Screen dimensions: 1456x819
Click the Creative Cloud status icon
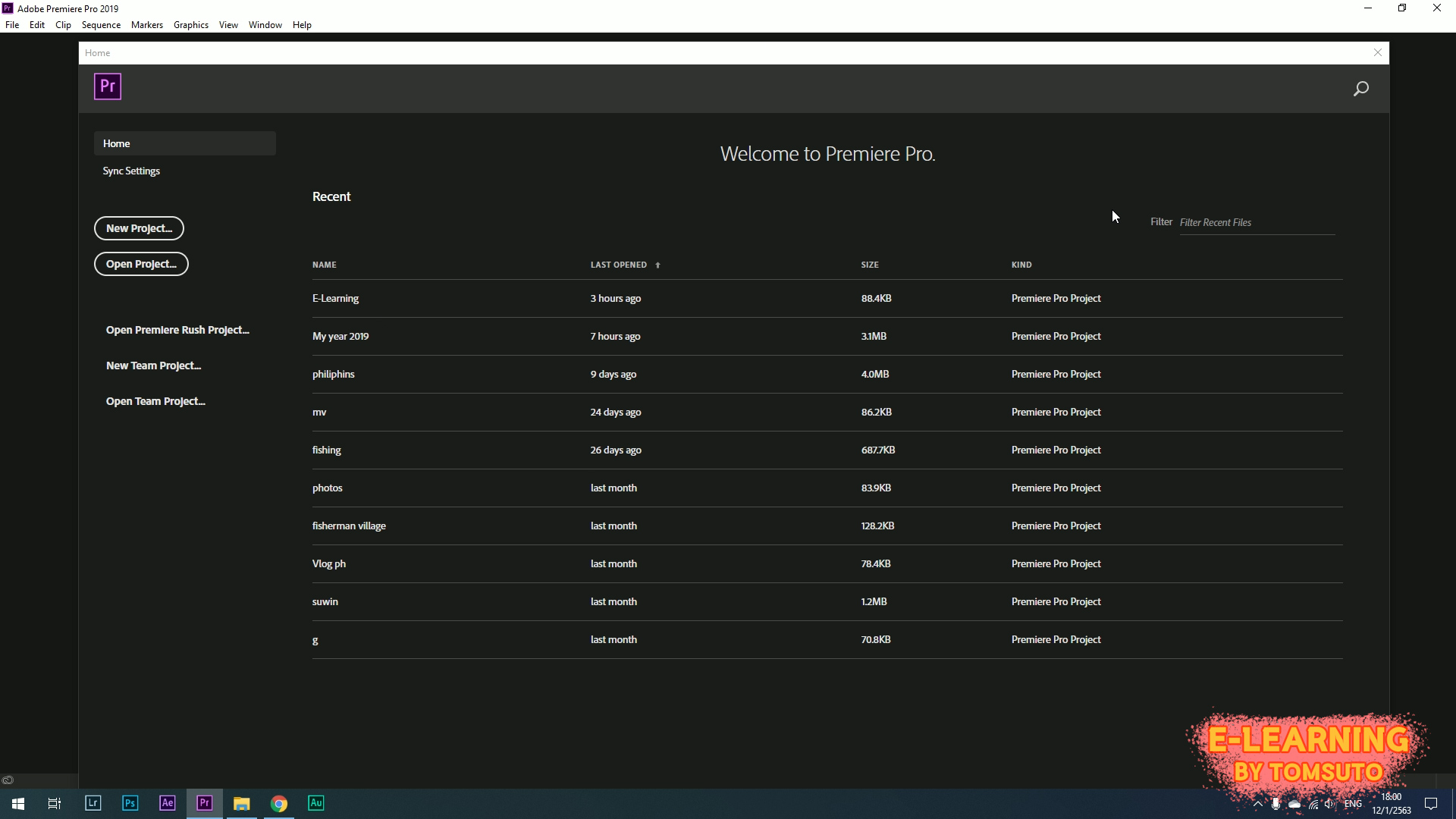pos(8,780)
